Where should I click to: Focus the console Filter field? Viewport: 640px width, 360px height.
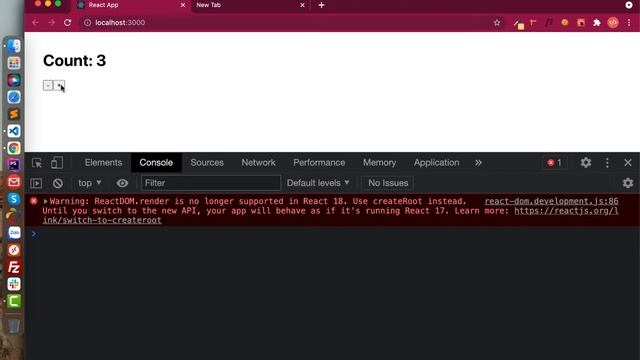click(x=211, y=183)
